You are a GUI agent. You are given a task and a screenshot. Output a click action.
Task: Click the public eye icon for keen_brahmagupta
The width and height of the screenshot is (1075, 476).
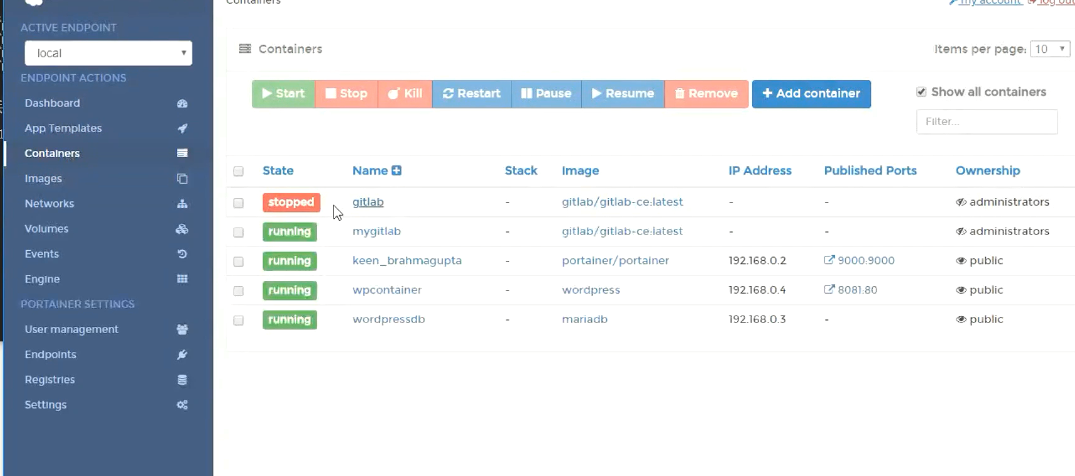point(961,261)
